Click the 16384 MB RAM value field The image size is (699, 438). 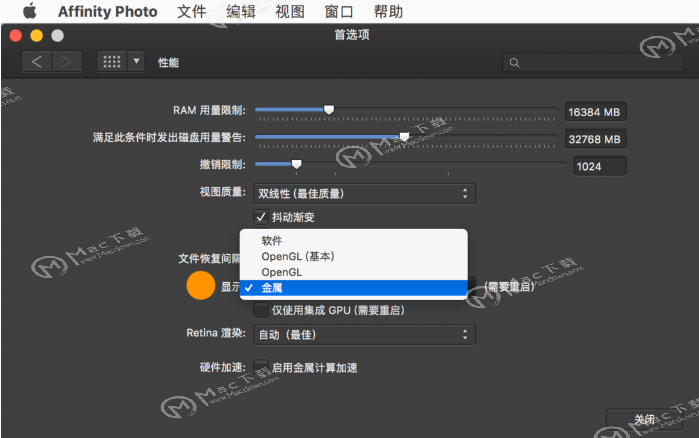point(596,112)
